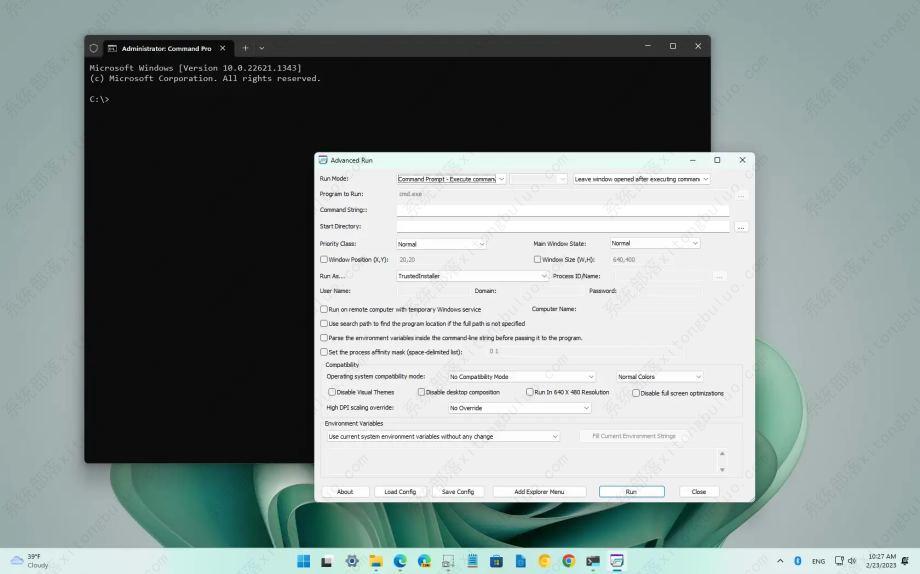Screen dimensions: 920x574
Task: Open the Priority Class dropdown
Action: (x=441, y=244)
